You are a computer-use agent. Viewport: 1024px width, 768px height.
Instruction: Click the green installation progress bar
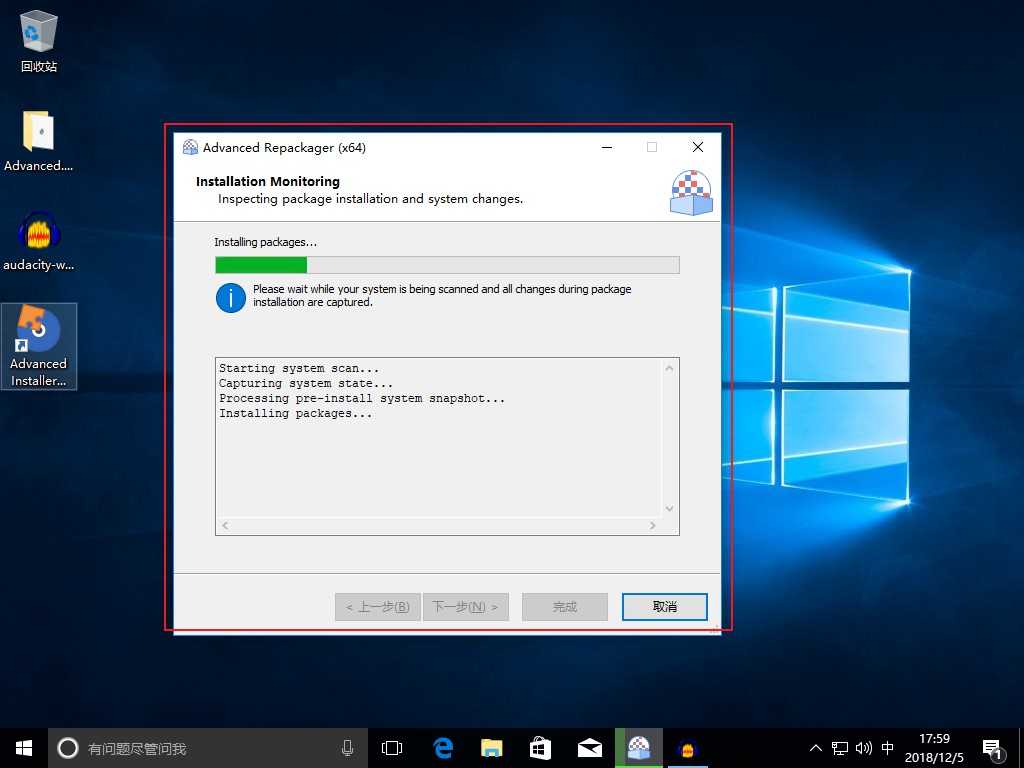pos(447,264)
